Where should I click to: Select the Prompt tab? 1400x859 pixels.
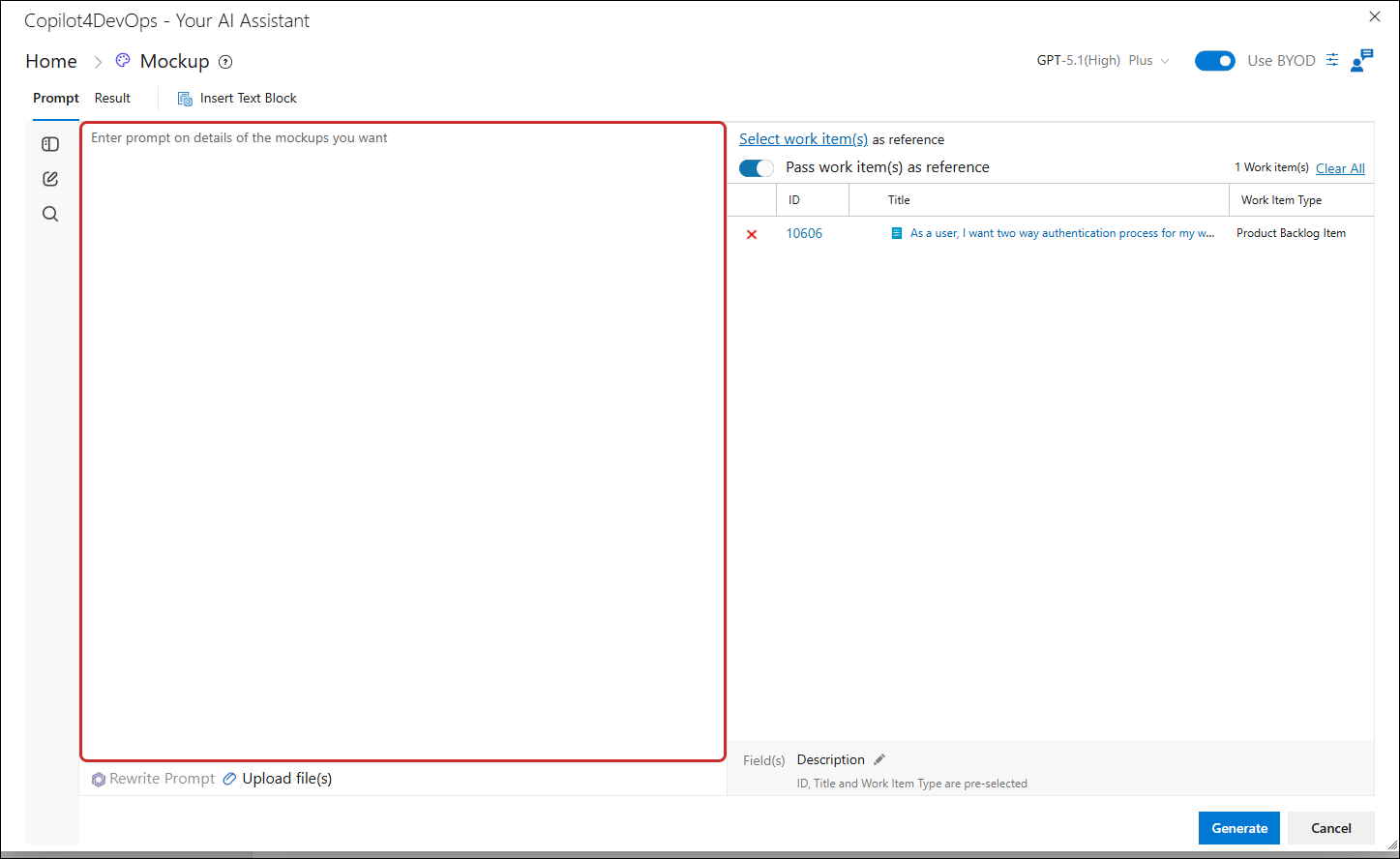tap(56, 98)
